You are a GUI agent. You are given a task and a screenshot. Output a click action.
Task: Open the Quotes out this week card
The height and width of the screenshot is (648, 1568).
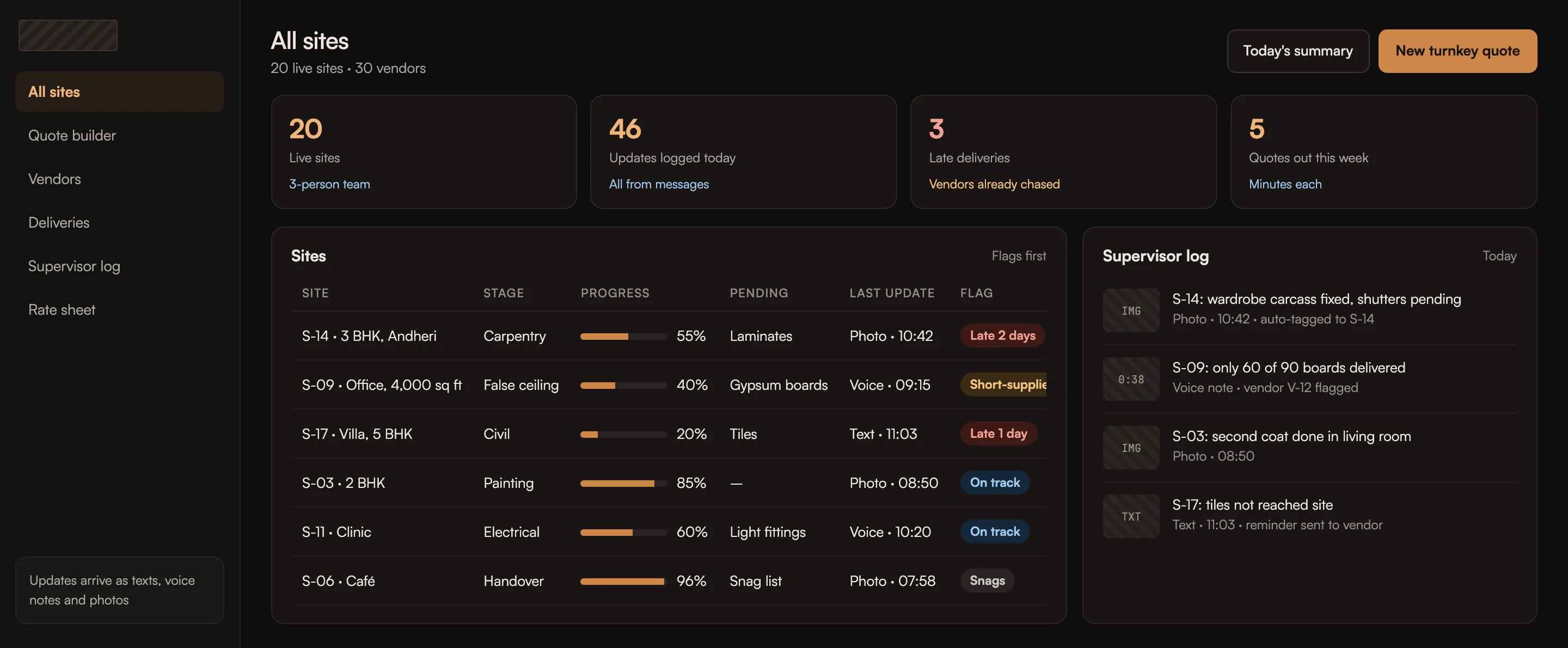1383,151
